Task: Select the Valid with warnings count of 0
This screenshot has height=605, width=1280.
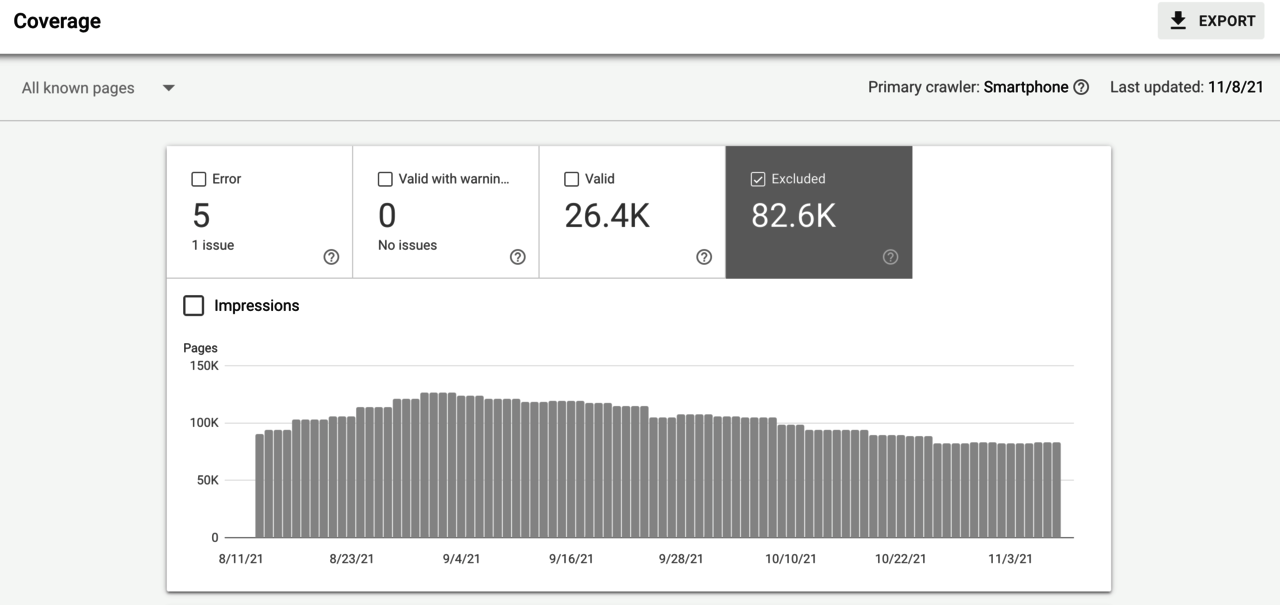Action: [387, 215]
